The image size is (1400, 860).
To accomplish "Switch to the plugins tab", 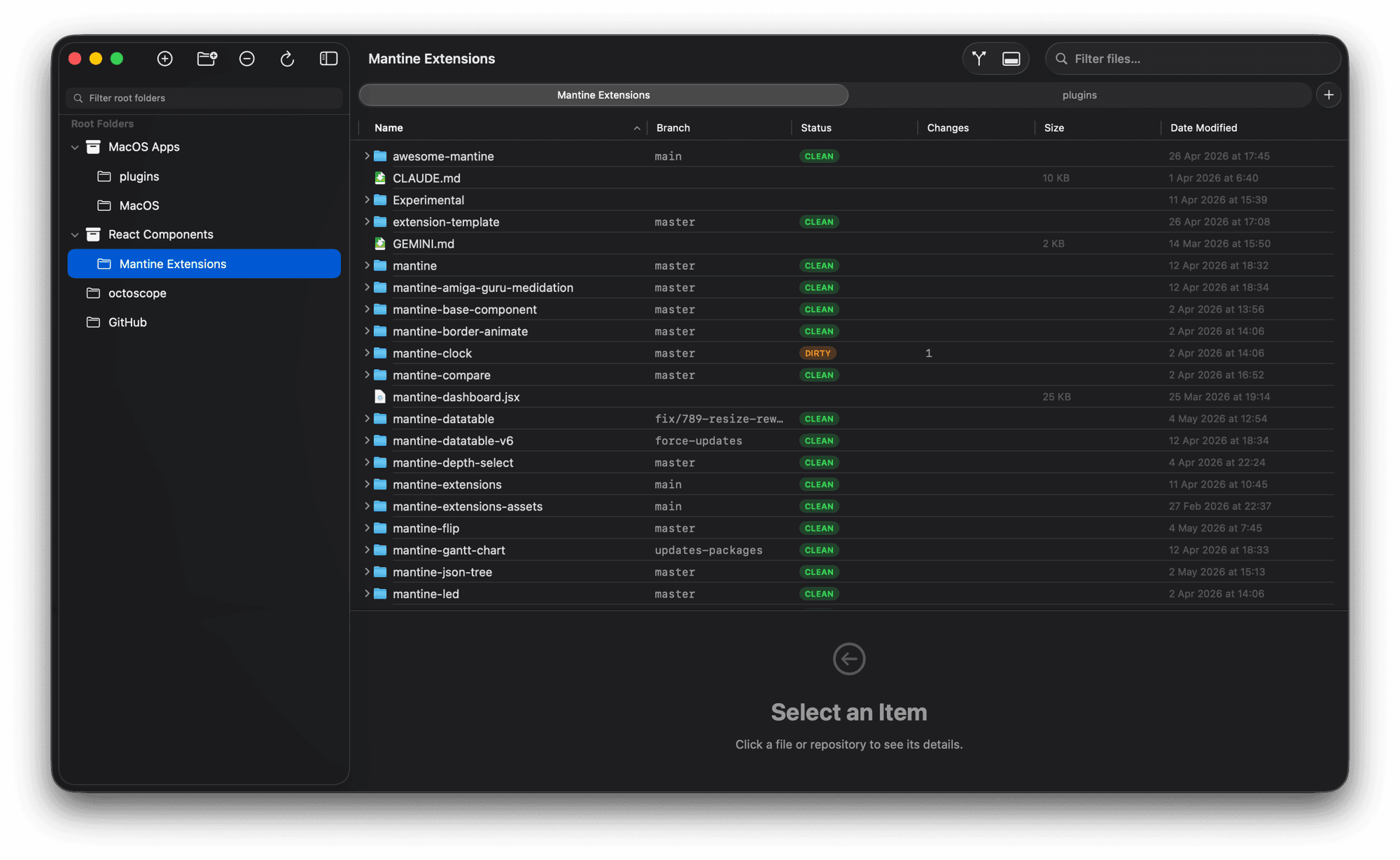I will tap(1079, 95).
